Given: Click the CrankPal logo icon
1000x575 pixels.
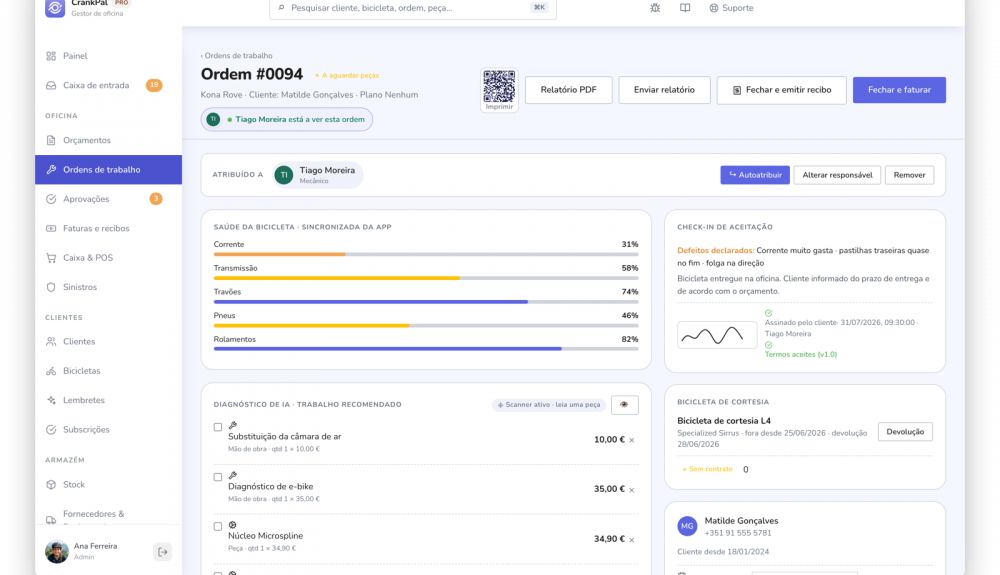Looking at the screenshot, I should 55,8.
